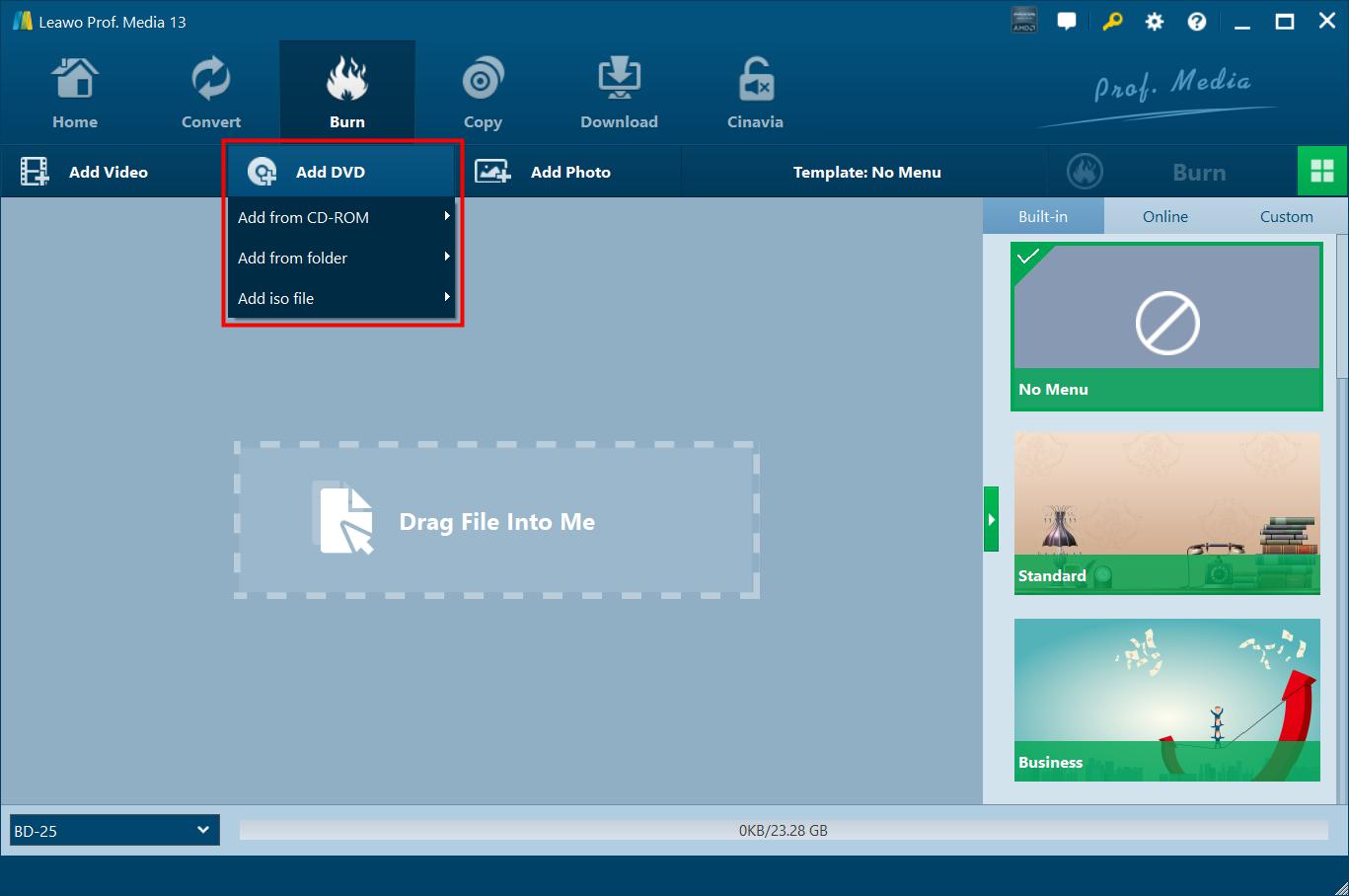1349x896 pixels.
Task: Switch to the Custom templates tab
Action: tap(1286, 216)
